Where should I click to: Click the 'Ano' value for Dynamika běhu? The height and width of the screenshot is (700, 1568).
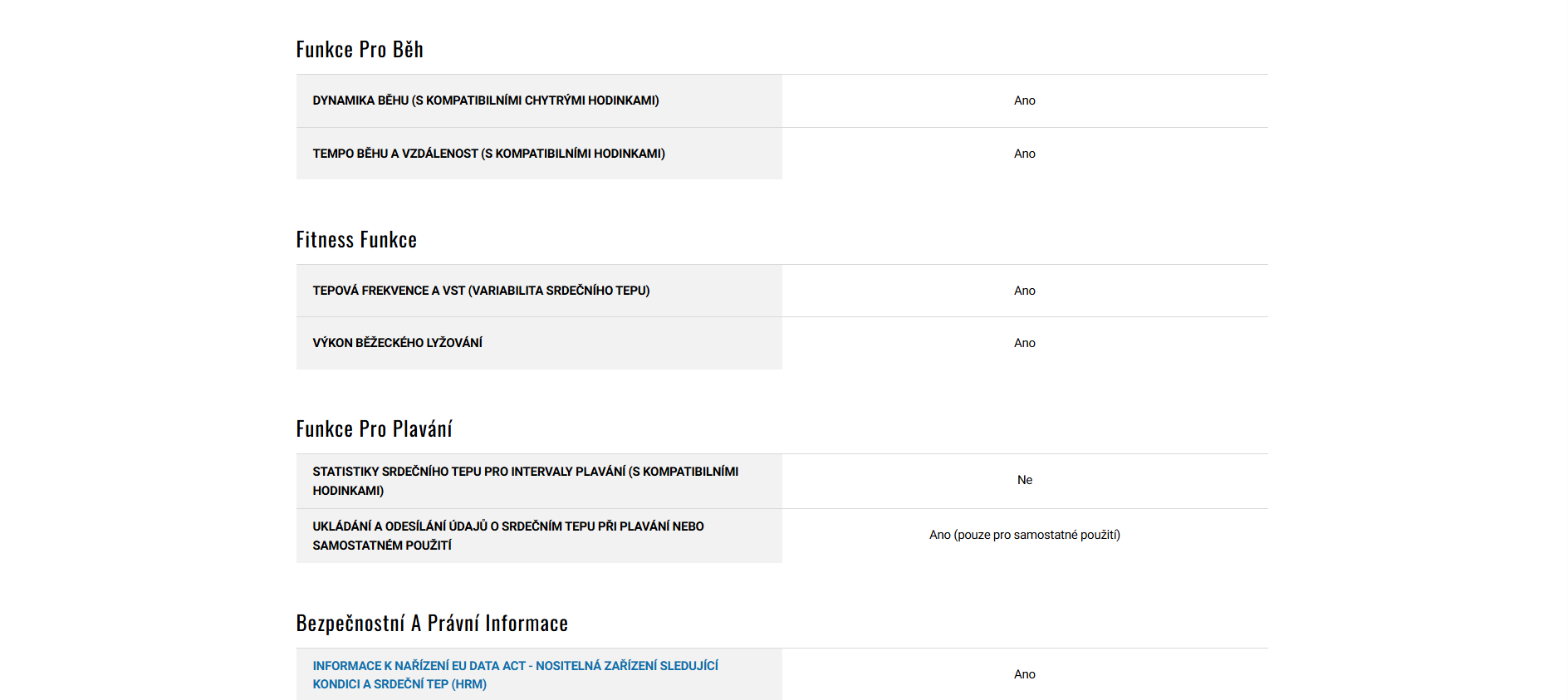pyautogui.click(x=1024, y=100)
